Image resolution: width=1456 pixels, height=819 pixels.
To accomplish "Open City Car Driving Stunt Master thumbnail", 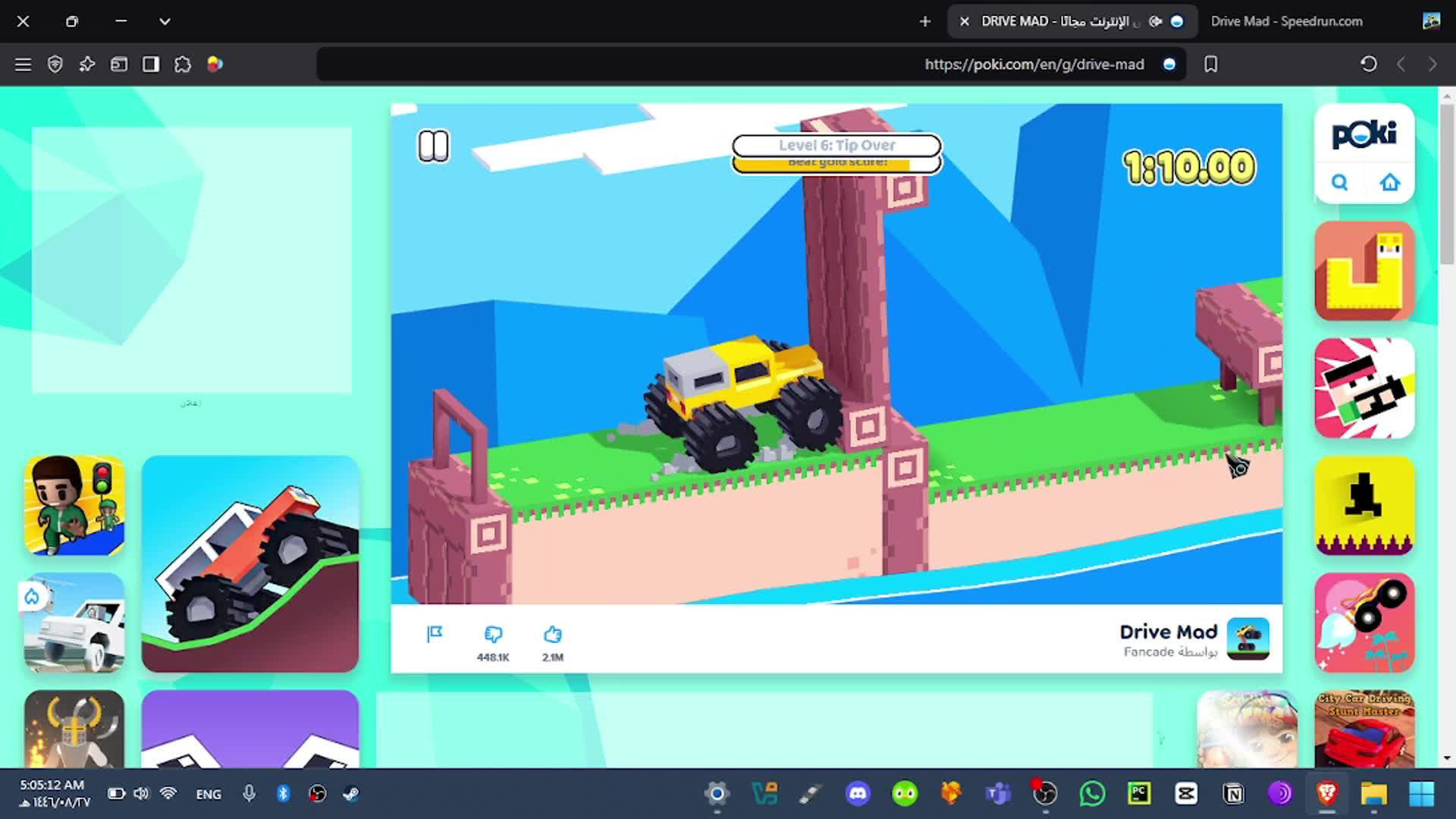I will click(1364, 730).
